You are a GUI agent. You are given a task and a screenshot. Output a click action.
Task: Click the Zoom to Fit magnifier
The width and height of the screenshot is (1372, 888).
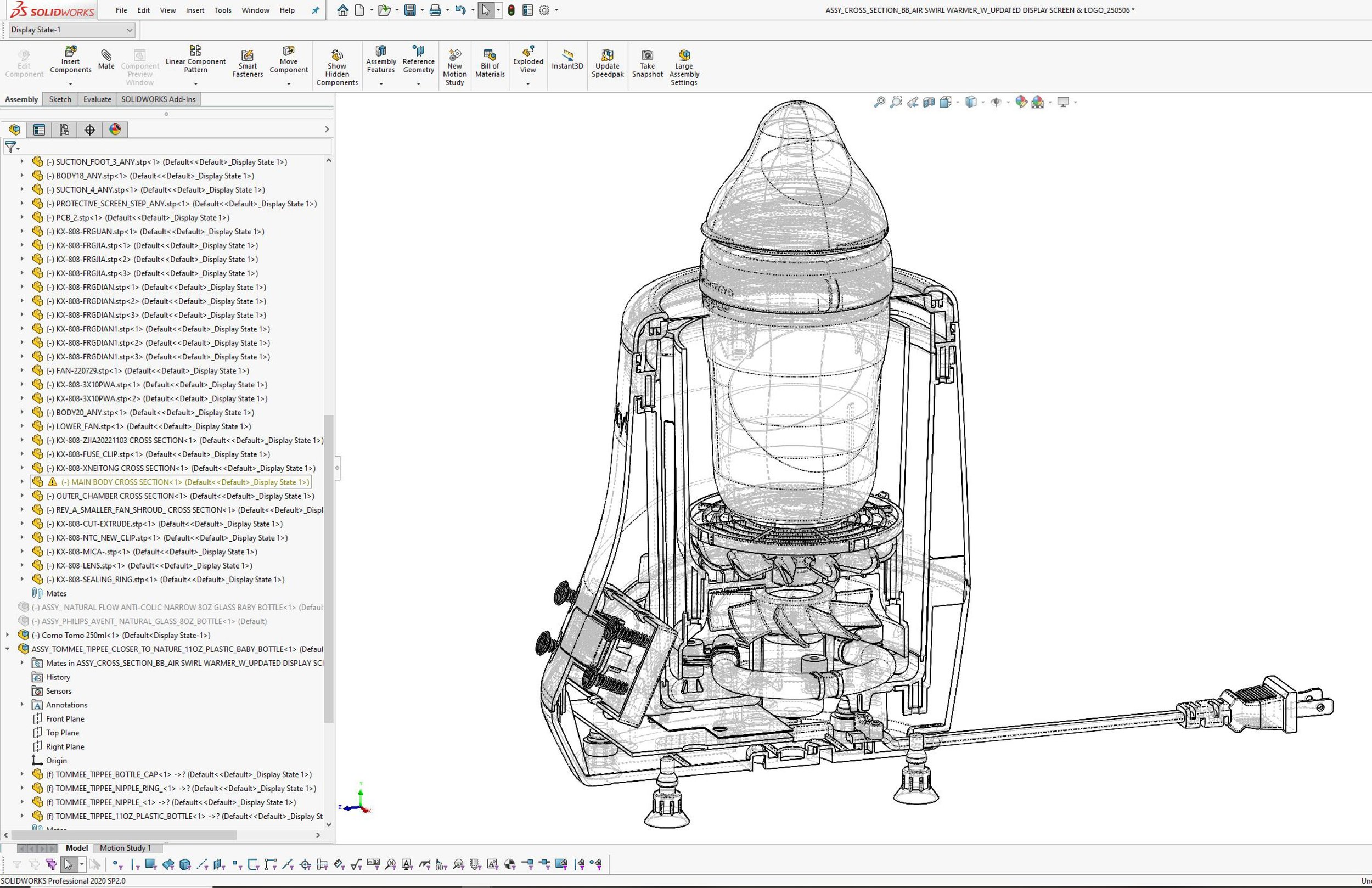point(879,102)
